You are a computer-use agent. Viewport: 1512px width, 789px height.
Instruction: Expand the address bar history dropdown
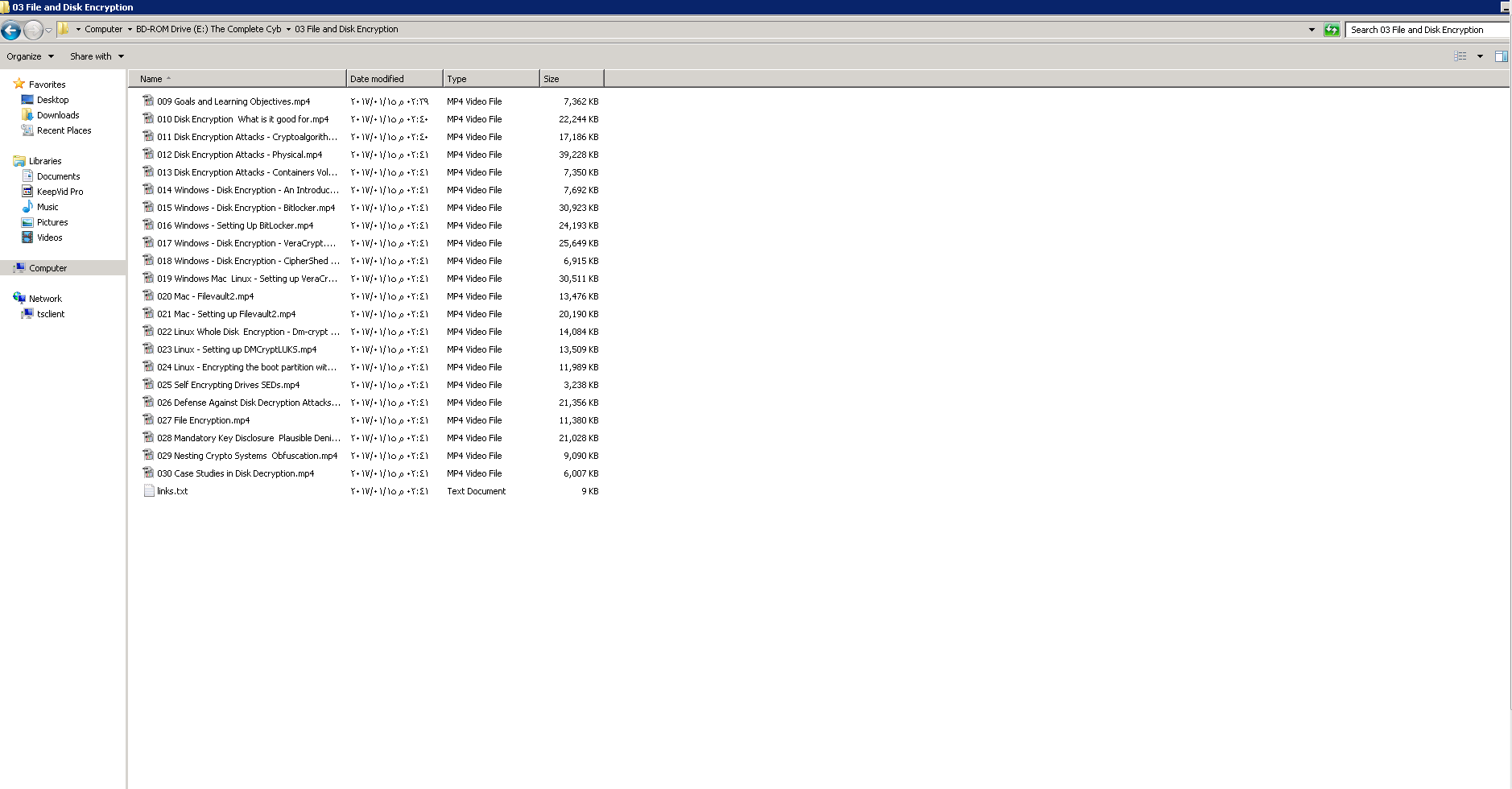coord(1312,30)
